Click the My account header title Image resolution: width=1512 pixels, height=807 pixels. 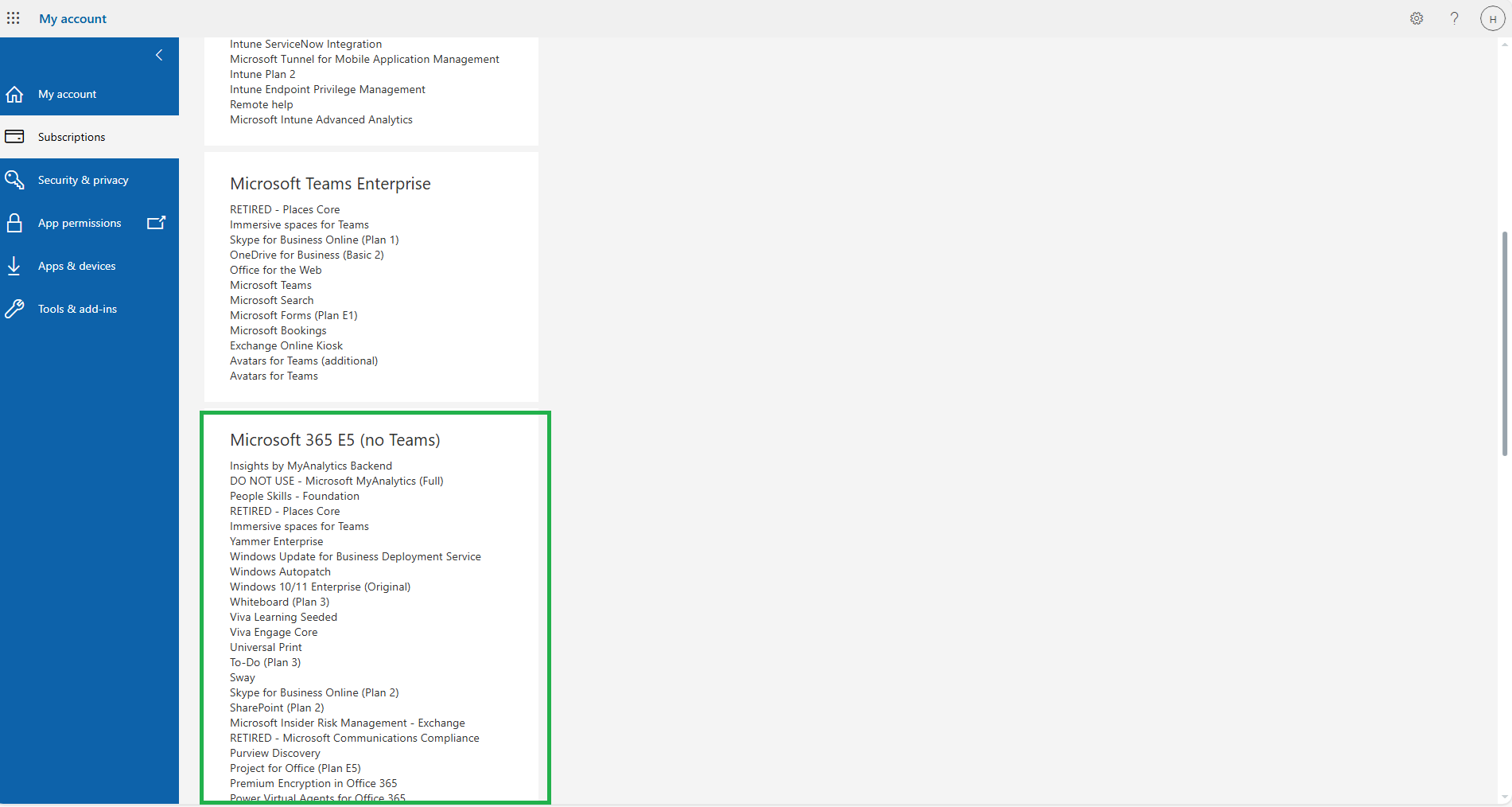tap(73, 18)
